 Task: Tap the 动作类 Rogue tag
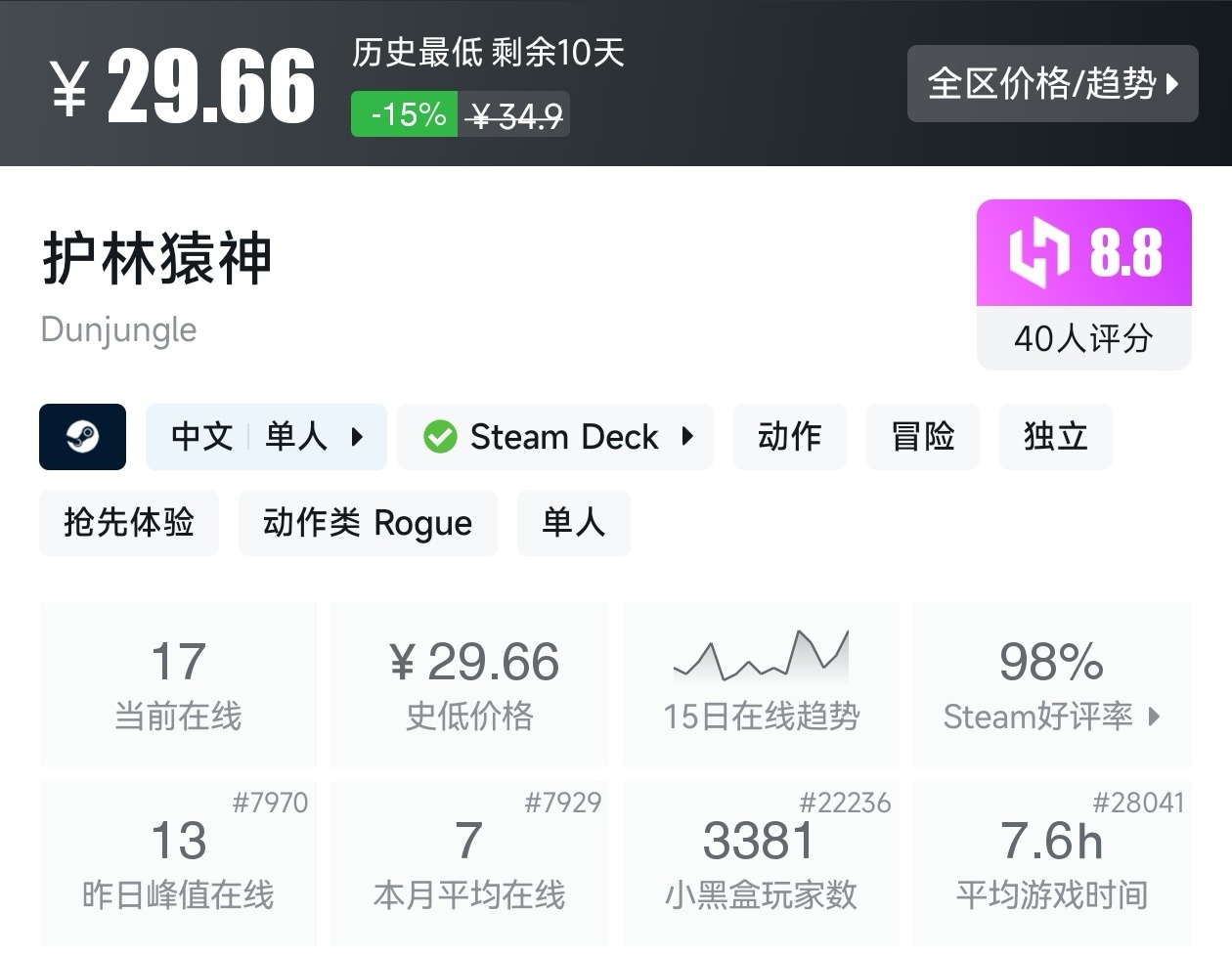click(x=368, y=523)
